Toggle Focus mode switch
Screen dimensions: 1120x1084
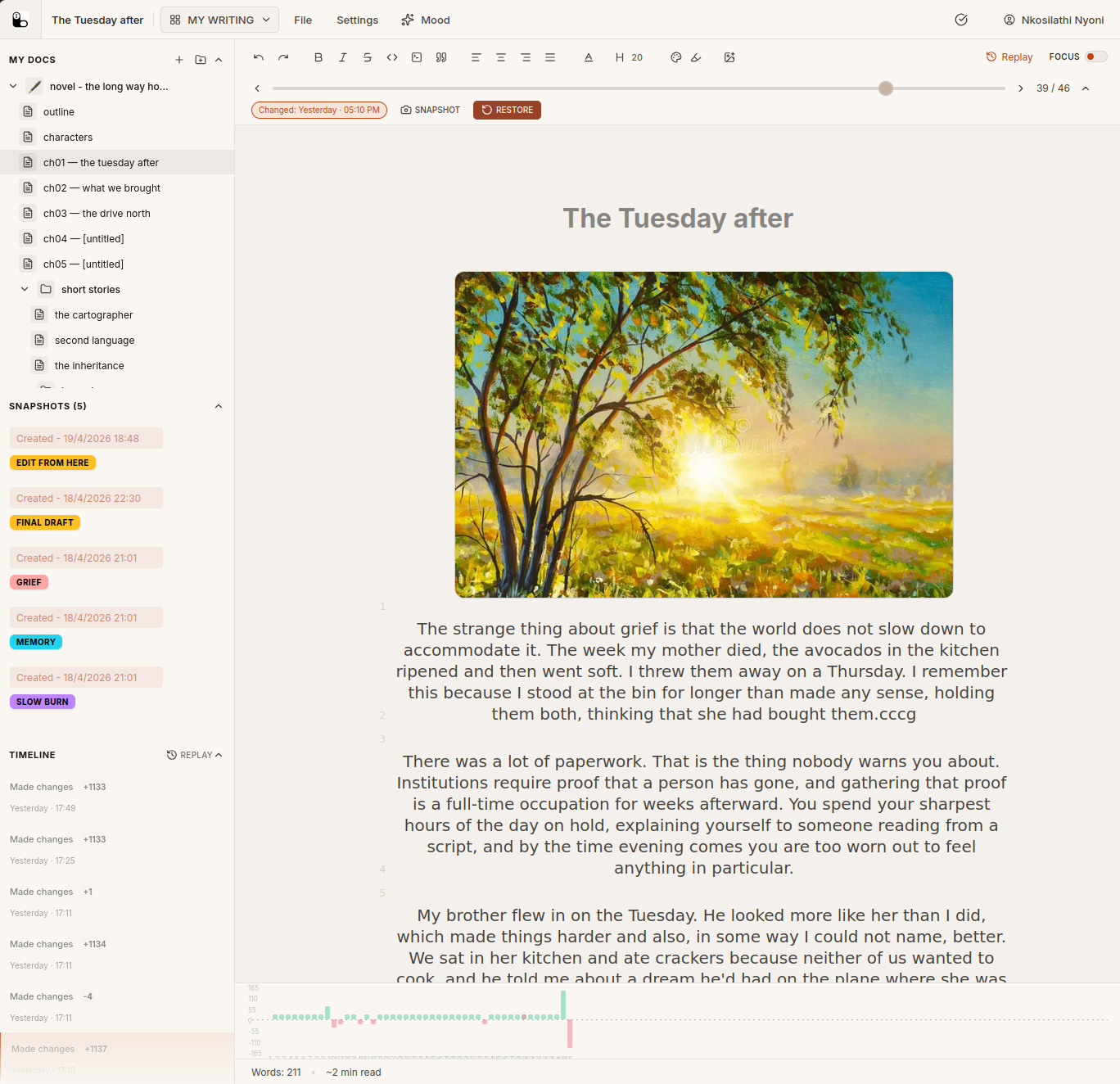(x=1096, y=56)
